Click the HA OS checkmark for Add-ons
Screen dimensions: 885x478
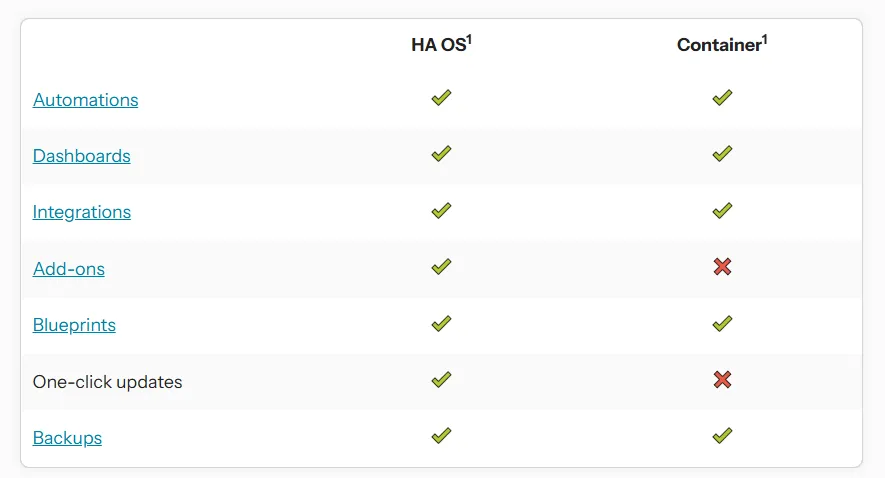[x=441, y=266]
